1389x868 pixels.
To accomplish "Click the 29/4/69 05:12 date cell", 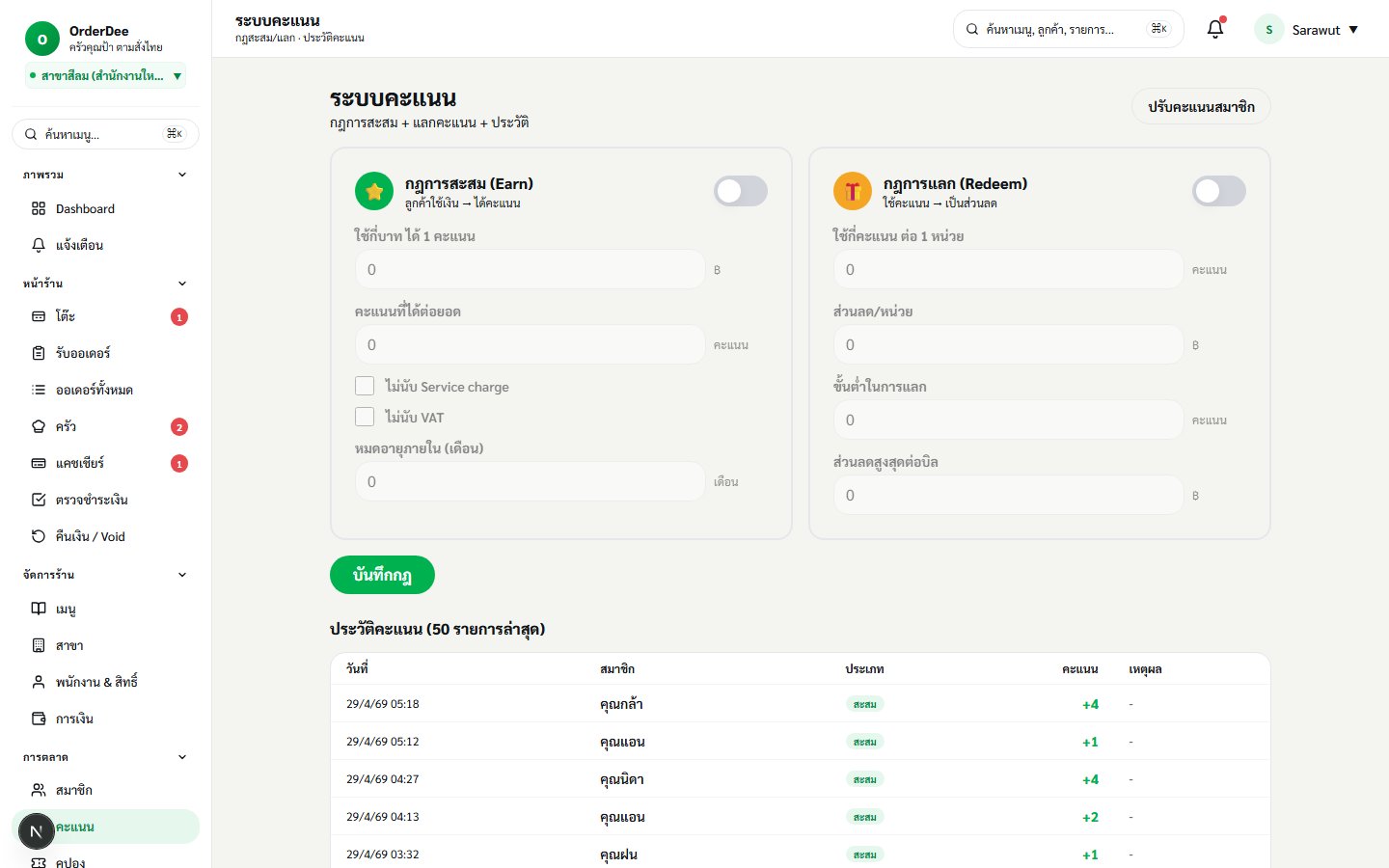I will [383, 742].
